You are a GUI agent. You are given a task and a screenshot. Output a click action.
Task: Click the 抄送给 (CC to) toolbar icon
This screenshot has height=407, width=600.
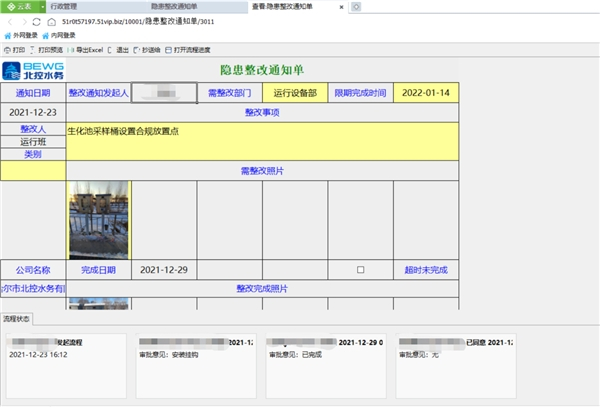coord(149,49)
